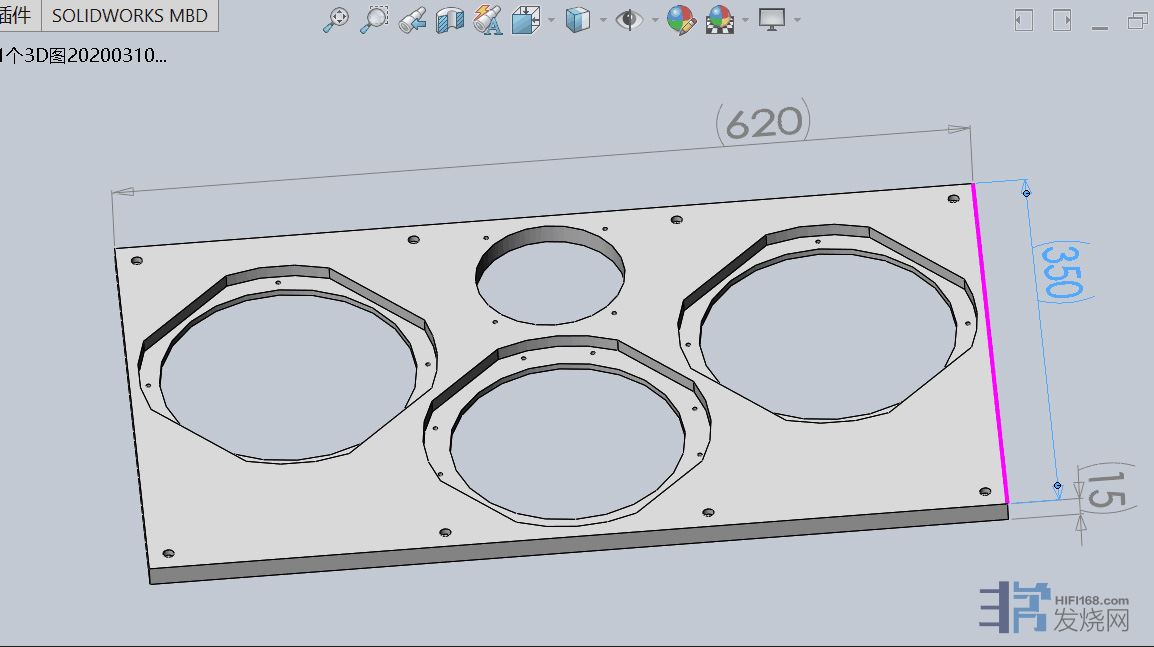The image size is (1154, 647).
Task: Click the Apply Scene icon
Action: (720, 19)
